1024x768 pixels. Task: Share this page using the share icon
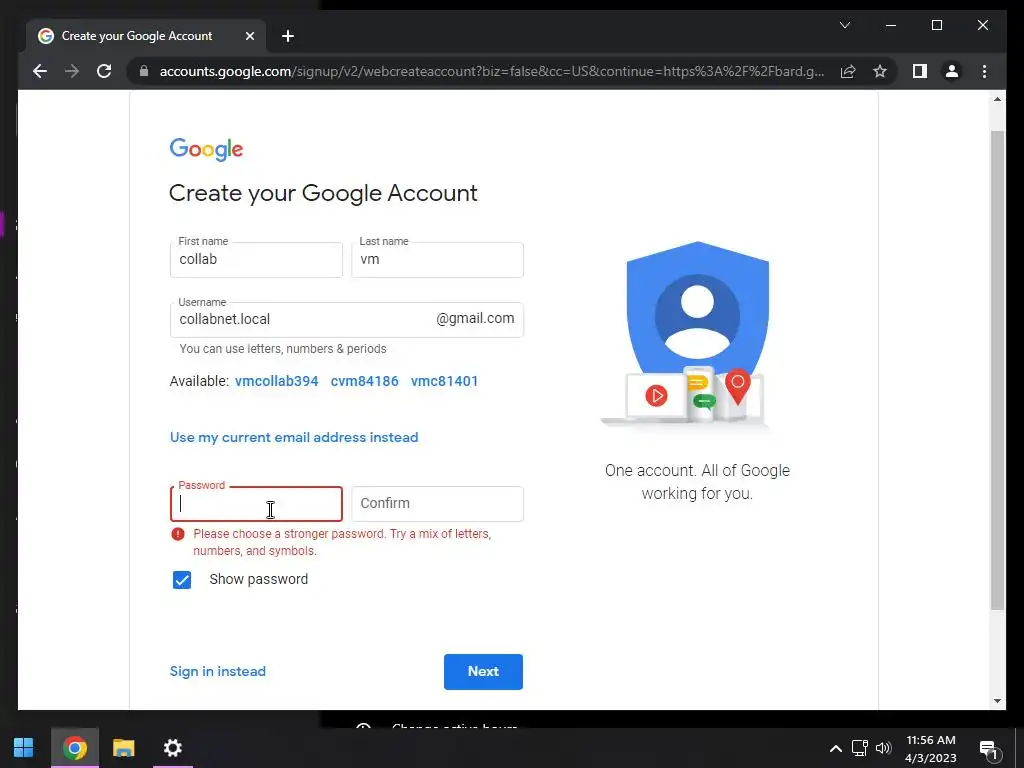pos(848,71)
